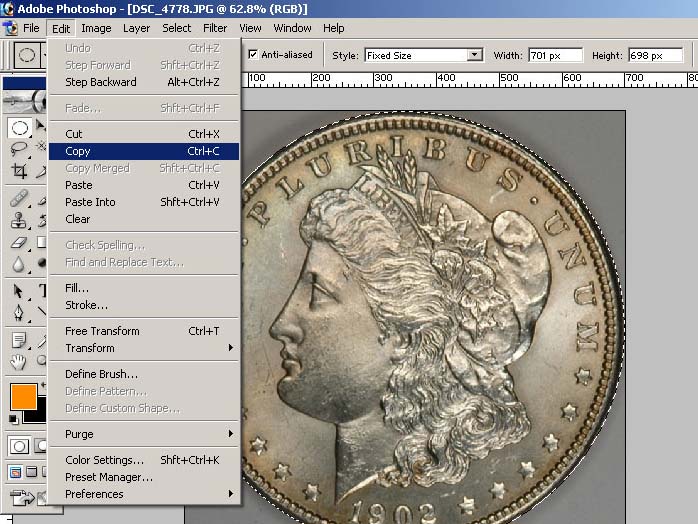Select the Eraser tool
The height and width of the screenshot is (524, 698).
click(x=19, y=242)
